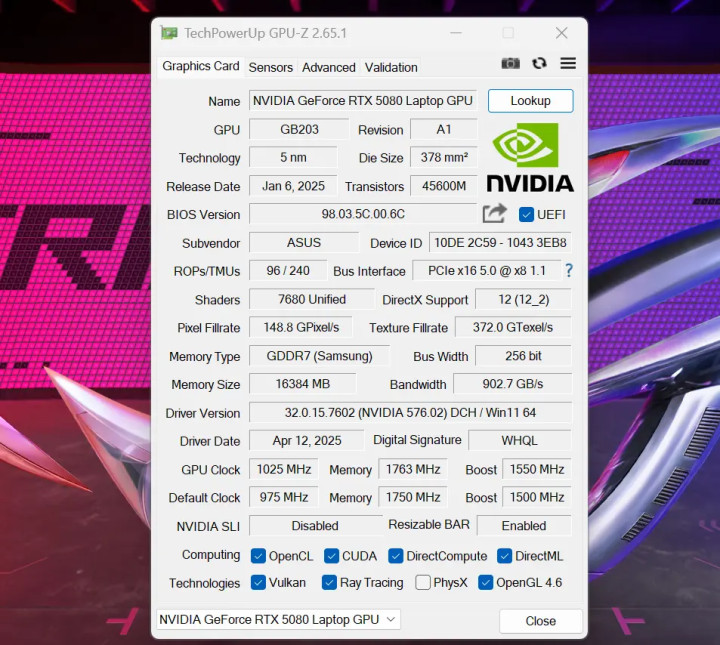Click the Subvendor value ASUS
The image size is (720, 645).
point(304,242)
